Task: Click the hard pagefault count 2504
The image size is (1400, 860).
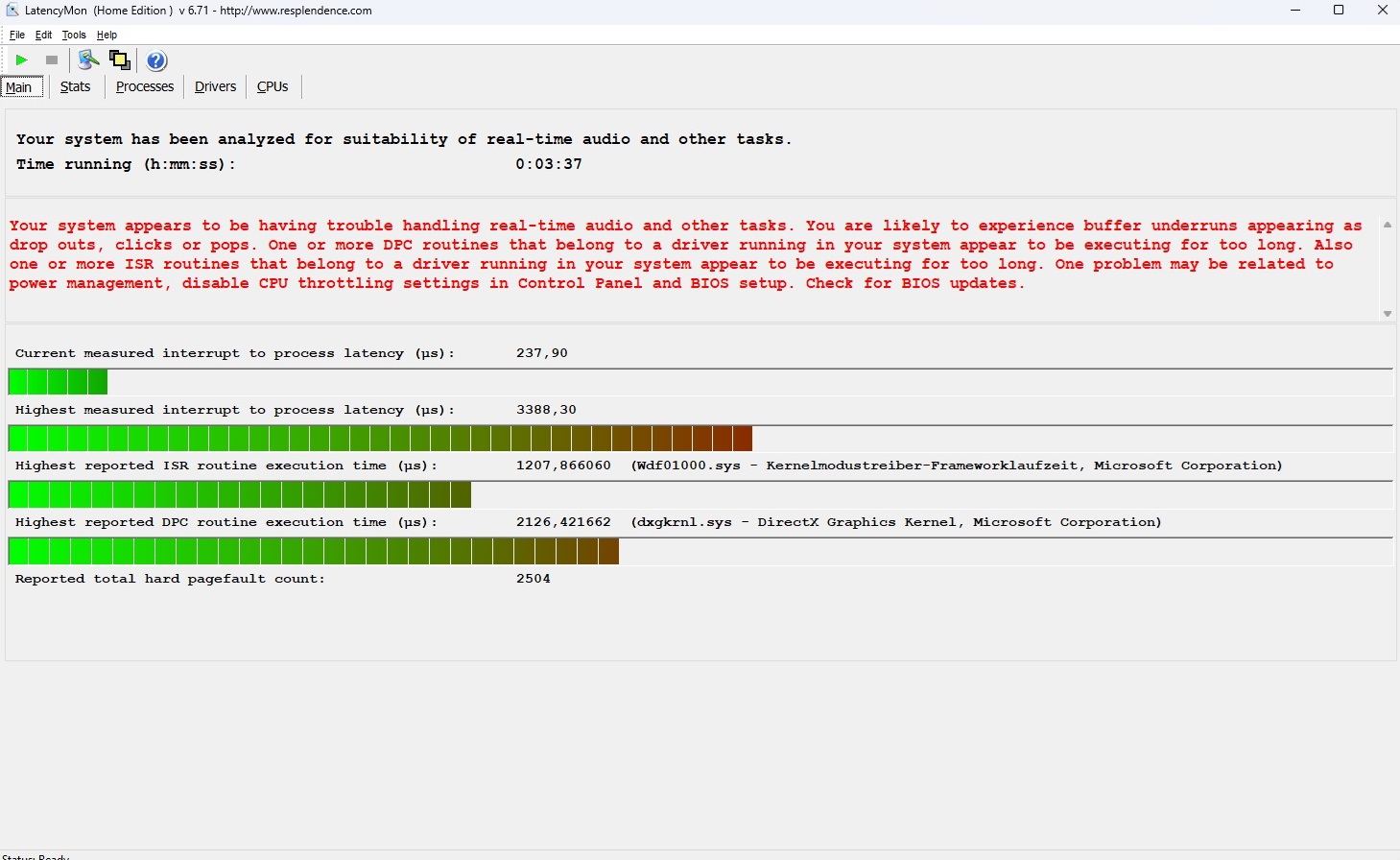Action: (534, 579)
